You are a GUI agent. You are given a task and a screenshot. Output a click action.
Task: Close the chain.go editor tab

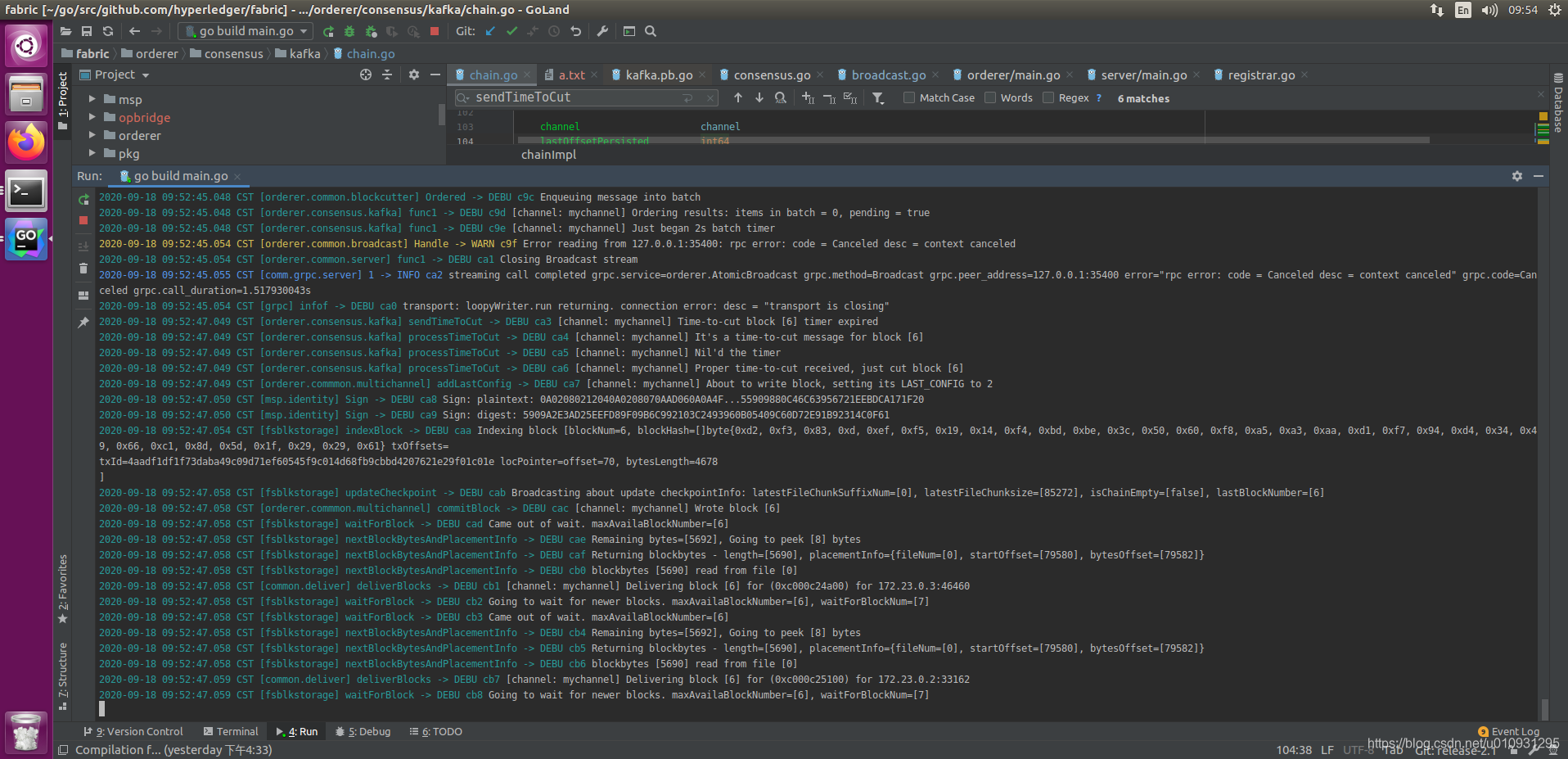tap(527, 75)
